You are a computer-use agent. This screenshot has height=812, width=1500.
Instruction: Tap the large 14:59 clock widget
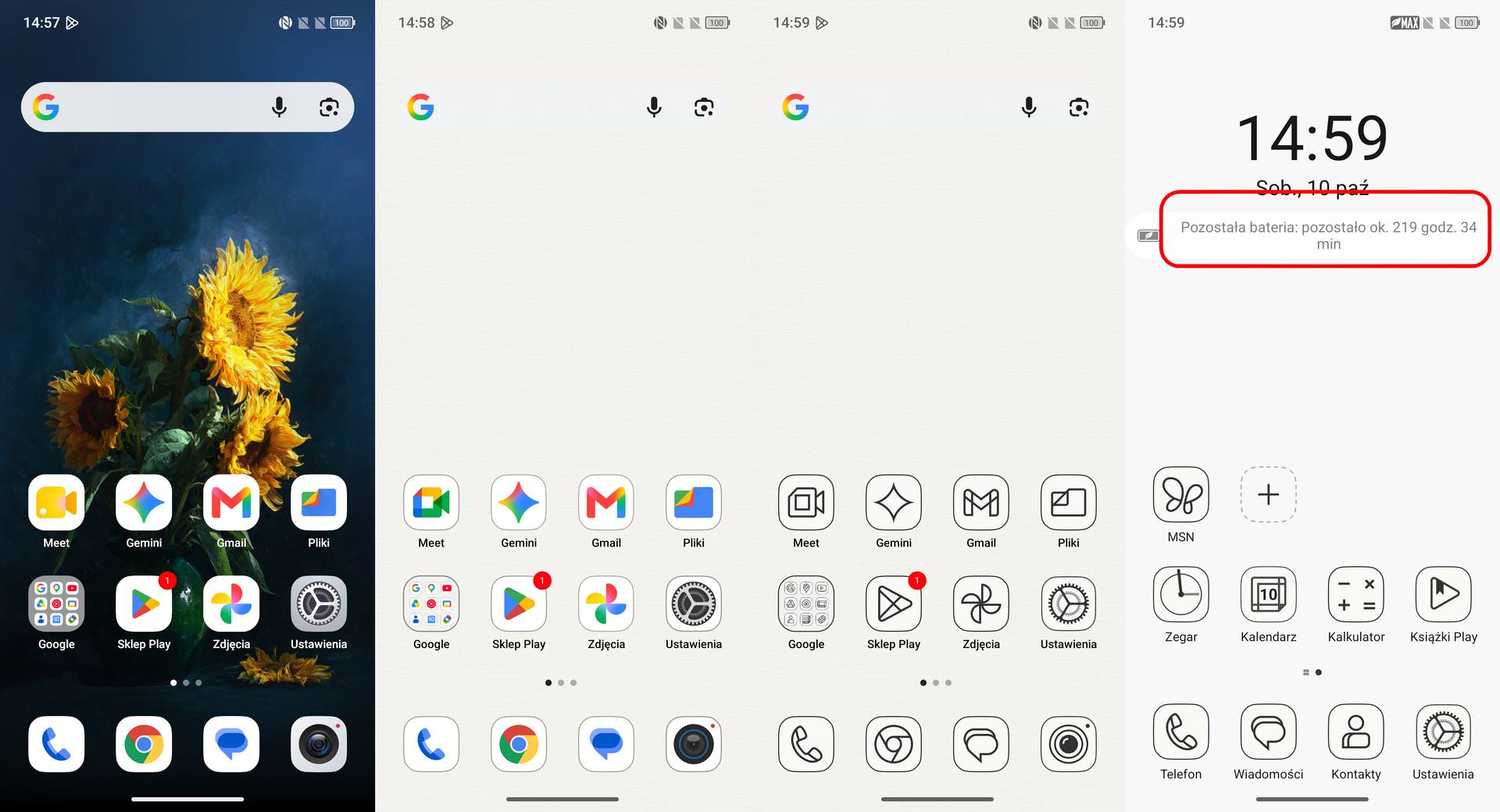tap(1312, 138)
